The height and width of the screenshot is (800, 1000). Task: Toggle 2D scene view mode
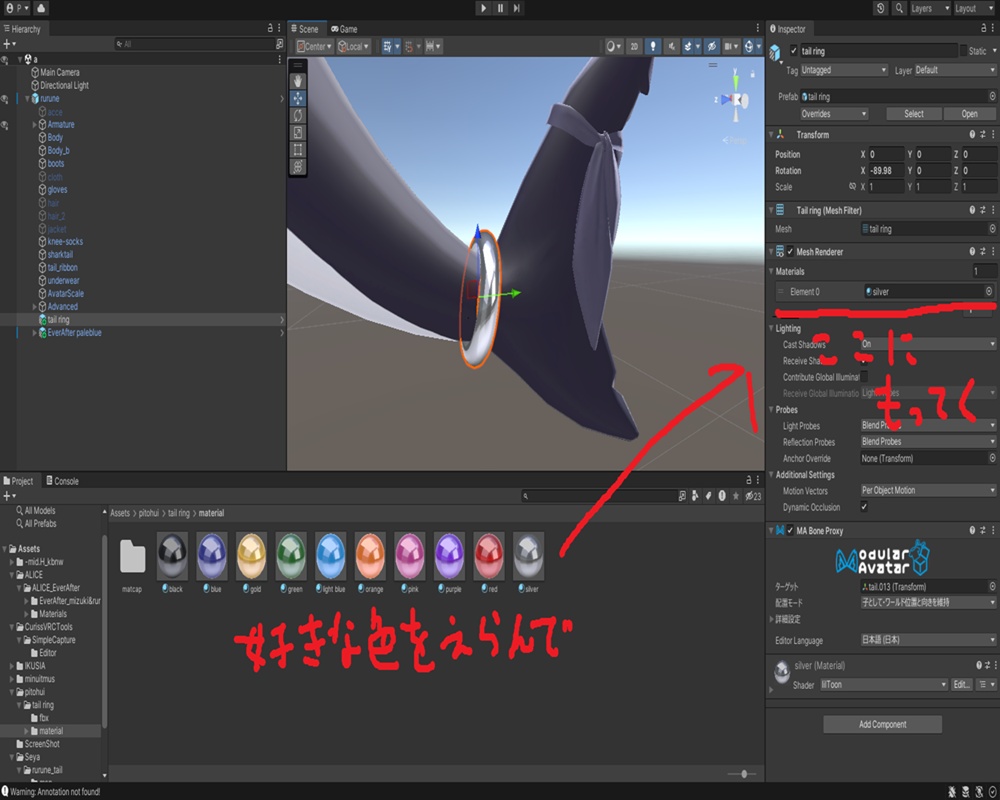634,47
